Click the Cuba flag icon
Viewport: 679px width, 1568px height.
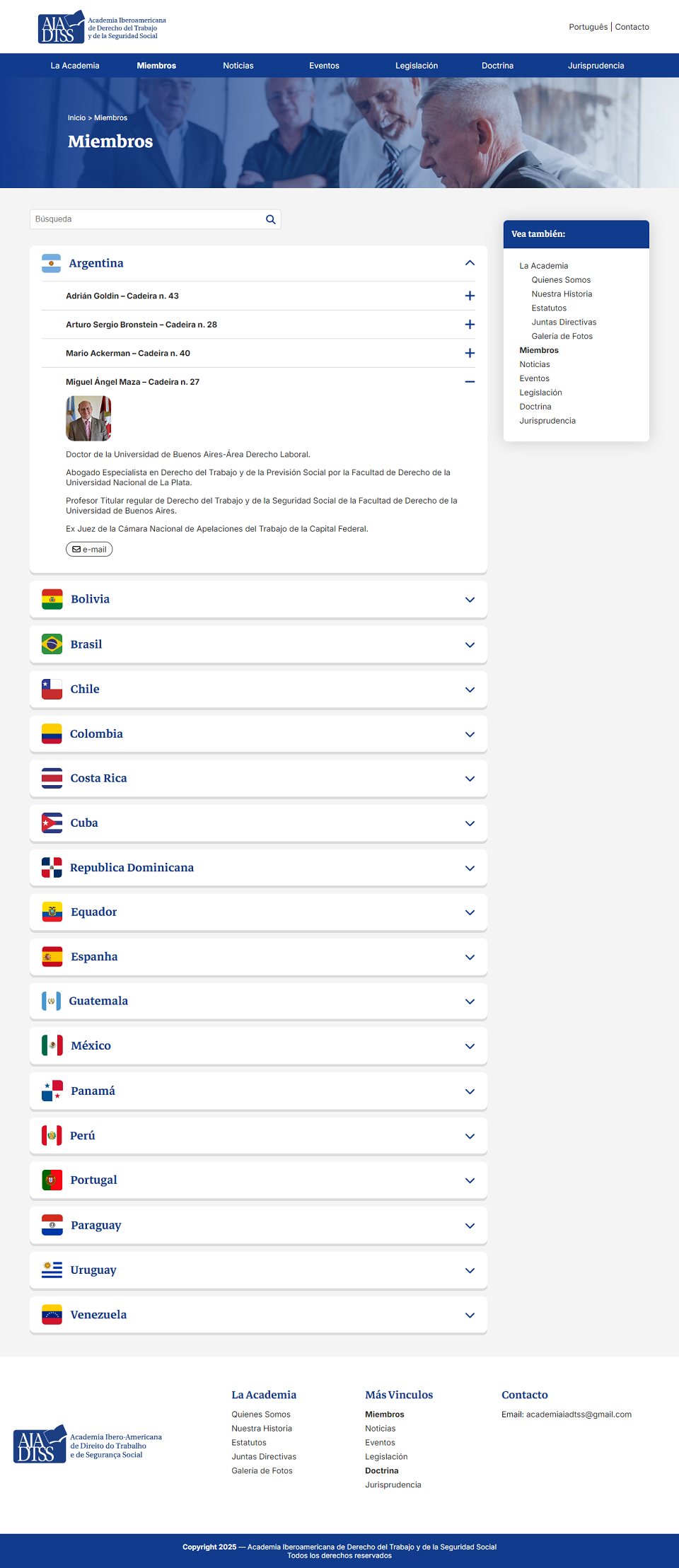click(52, 823)
